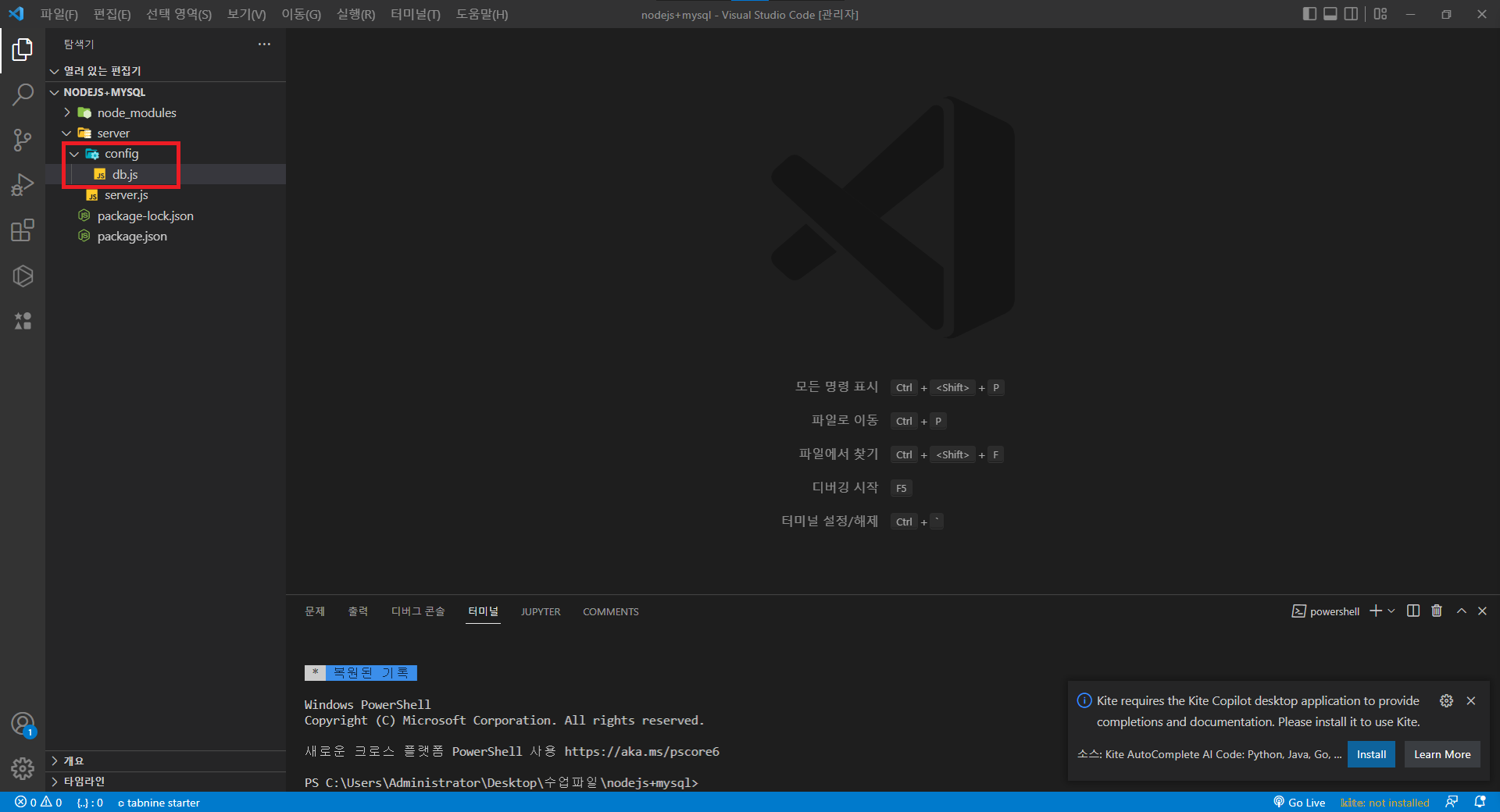Open the 도움말(H) menu
1500x812 pixels.
click(x=482, y=14)
